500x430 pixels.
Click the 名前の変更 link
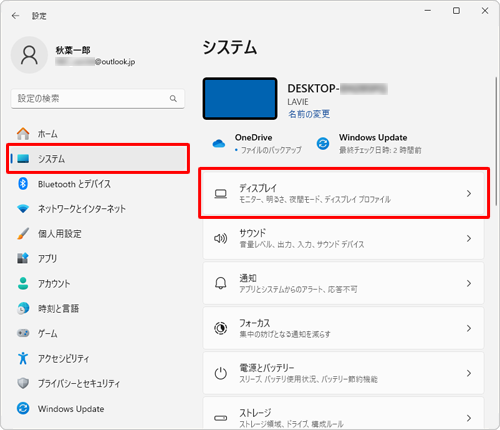click(x=309, y=114)
